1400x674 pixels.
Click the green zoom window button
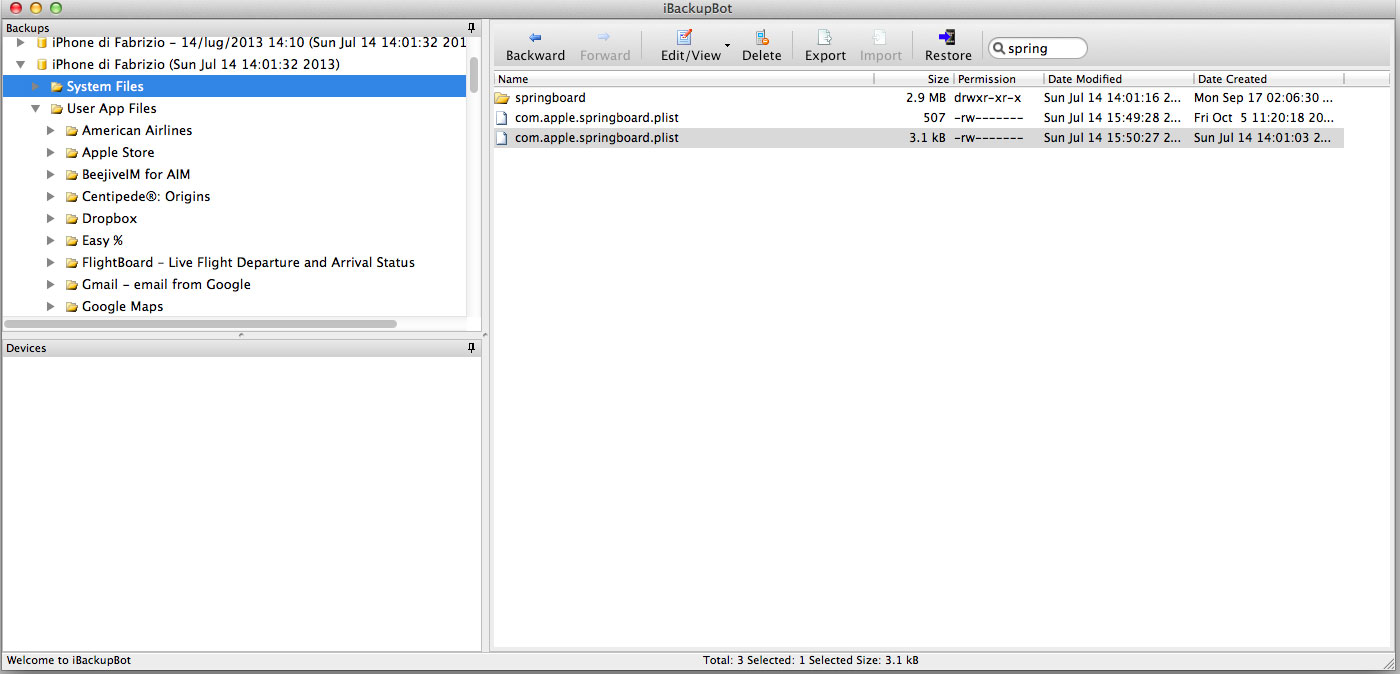click(x=56, y=8)
